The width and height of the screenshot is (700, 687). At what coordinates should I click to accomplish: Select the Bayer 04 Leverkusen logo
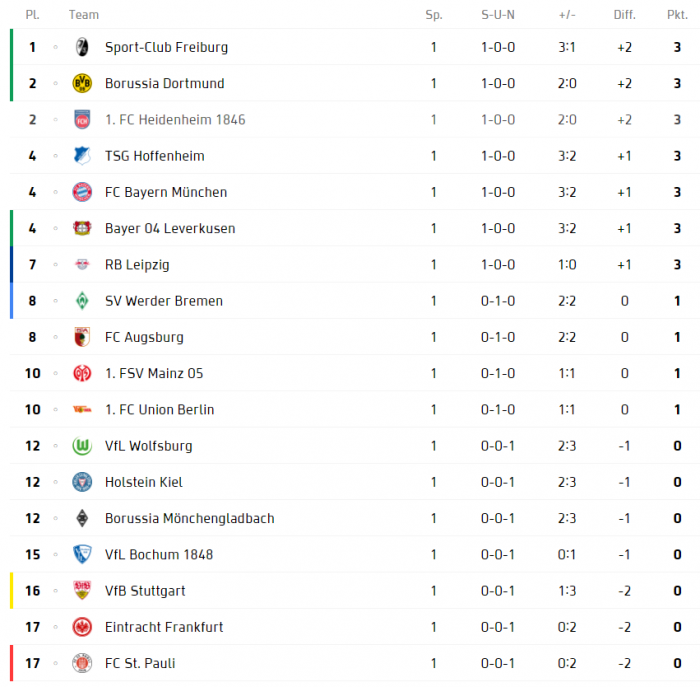pyautogui.click(x=82, y=228)
